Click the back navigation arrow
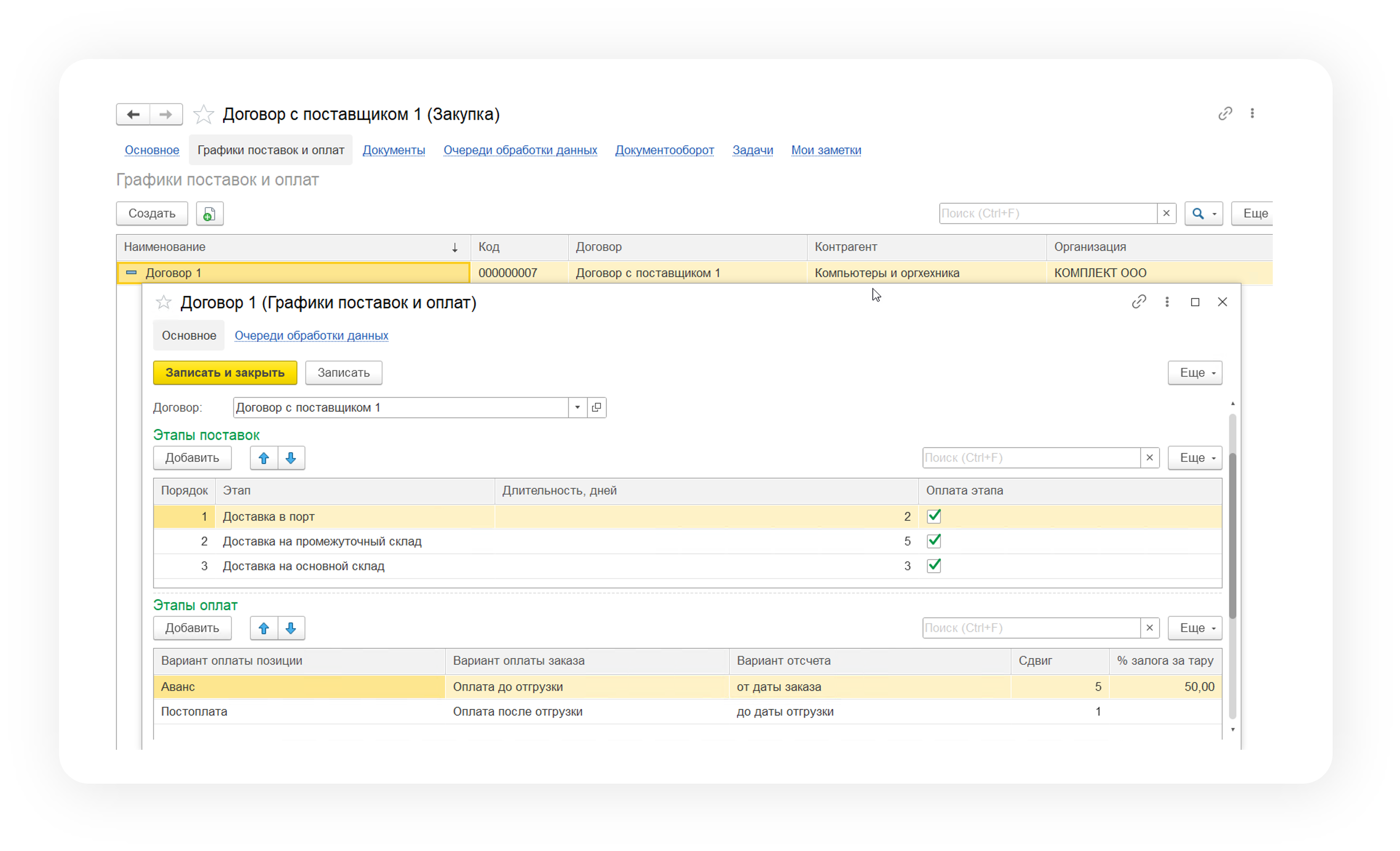Screen dimensions: 1400x851 (133, 115)
